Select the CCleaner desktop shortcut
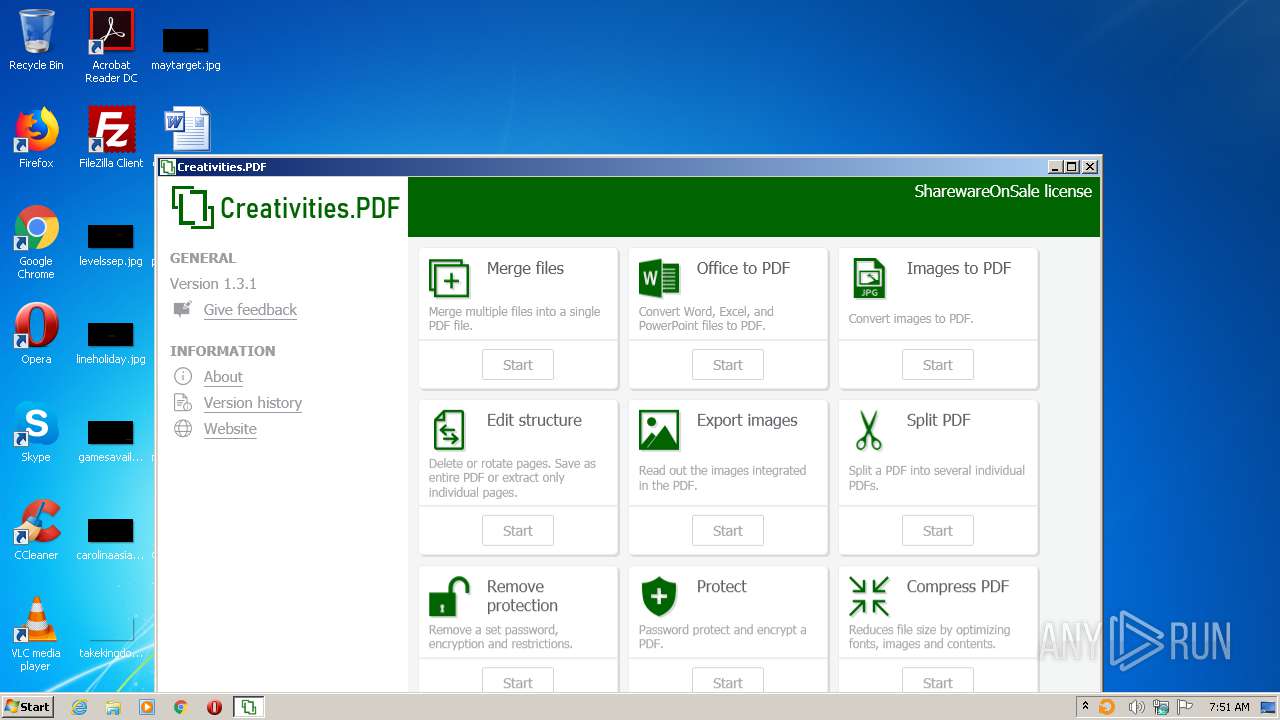Viewport: 1280px width, 720px height. pyautogui.click(x=36, y=530)
